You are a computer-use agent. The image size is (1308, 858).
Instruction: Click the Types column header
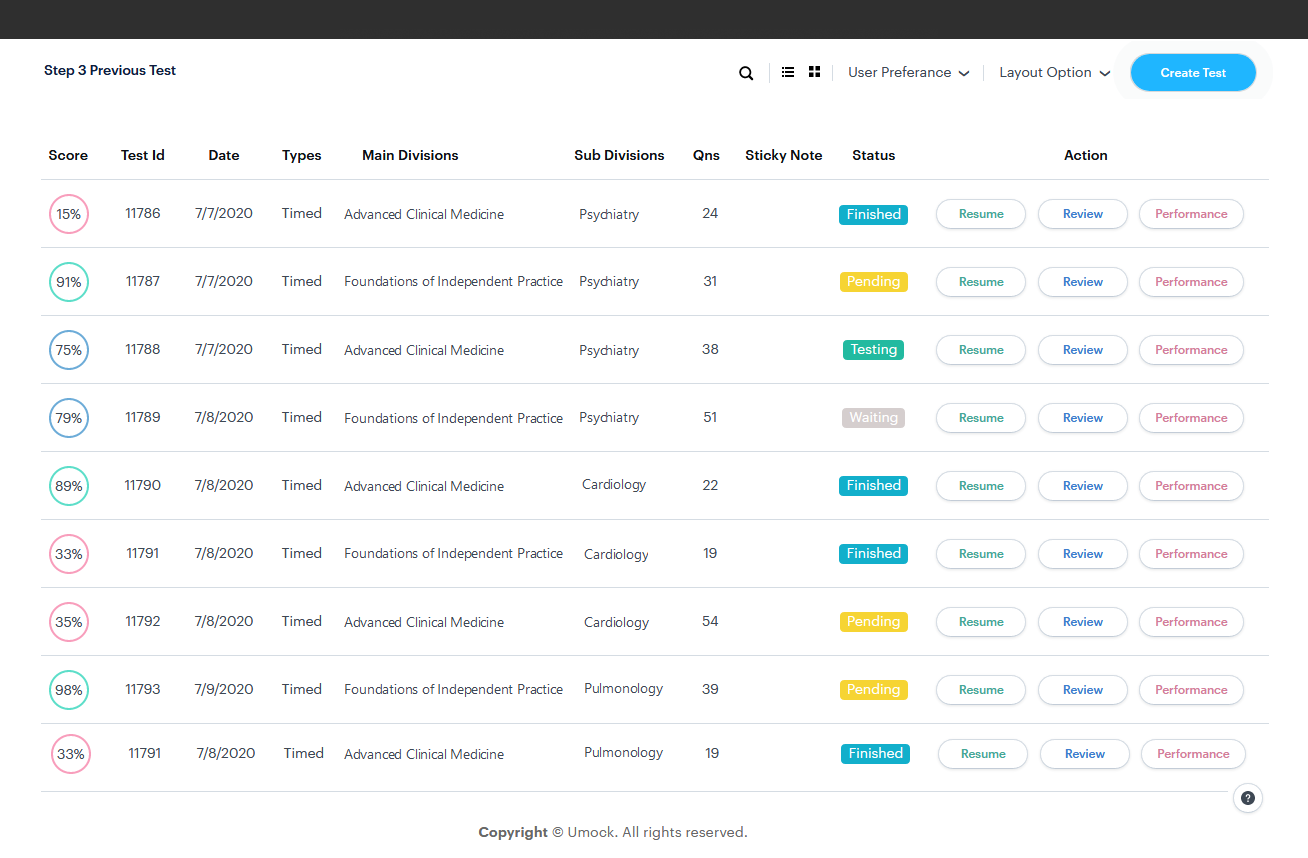302,156
